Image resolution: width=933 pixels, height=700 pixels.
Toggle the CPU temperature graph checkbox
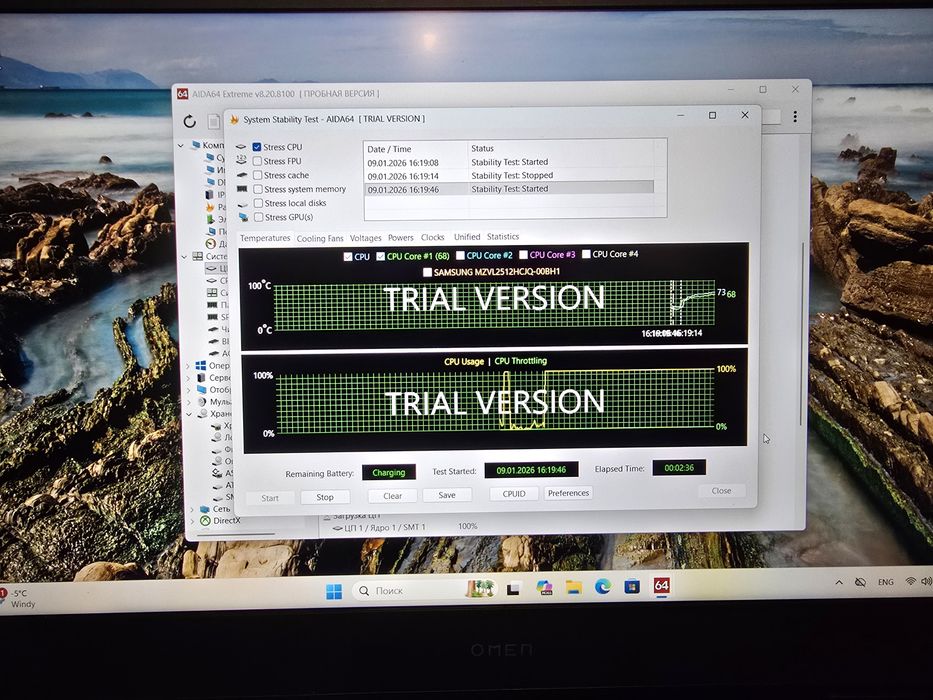(348, 257)
